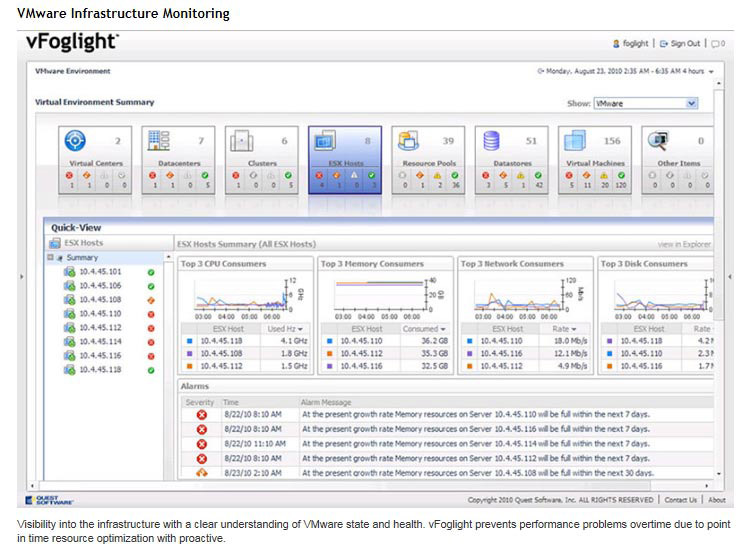Screen dimensions: 754x556
Task: Click green normal status icon under Datacenters
Action: (205, 176)
